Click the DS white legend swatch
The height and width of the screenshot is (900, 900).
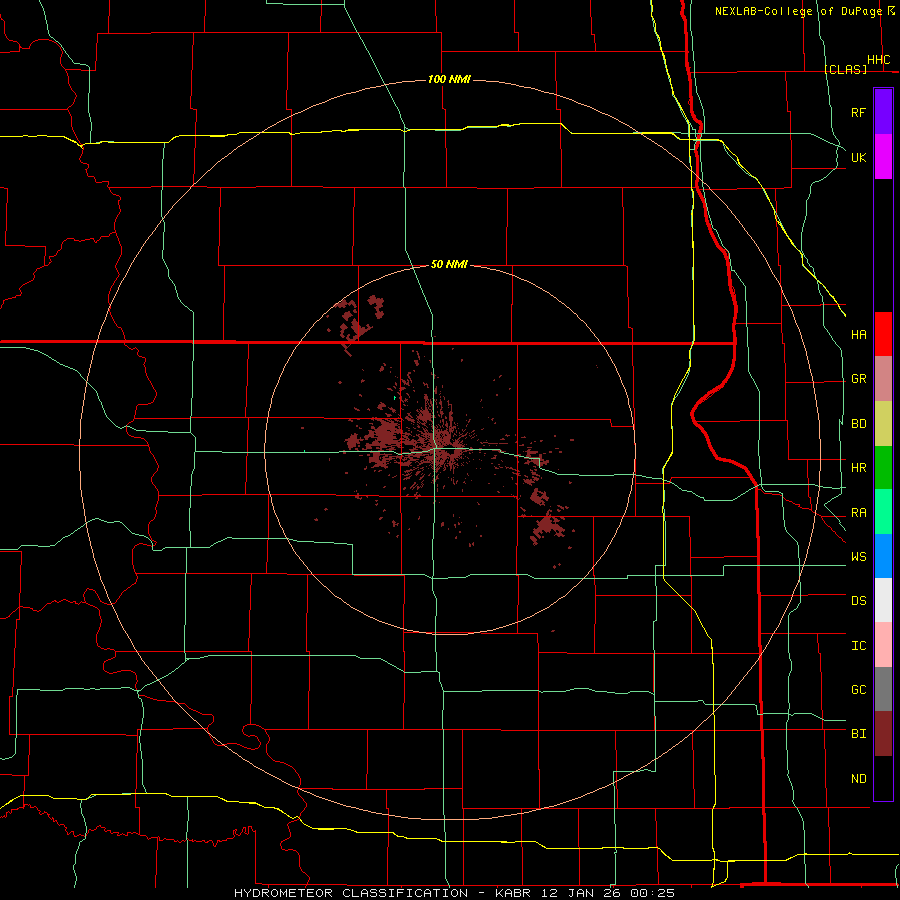click(x=883, y=600)
